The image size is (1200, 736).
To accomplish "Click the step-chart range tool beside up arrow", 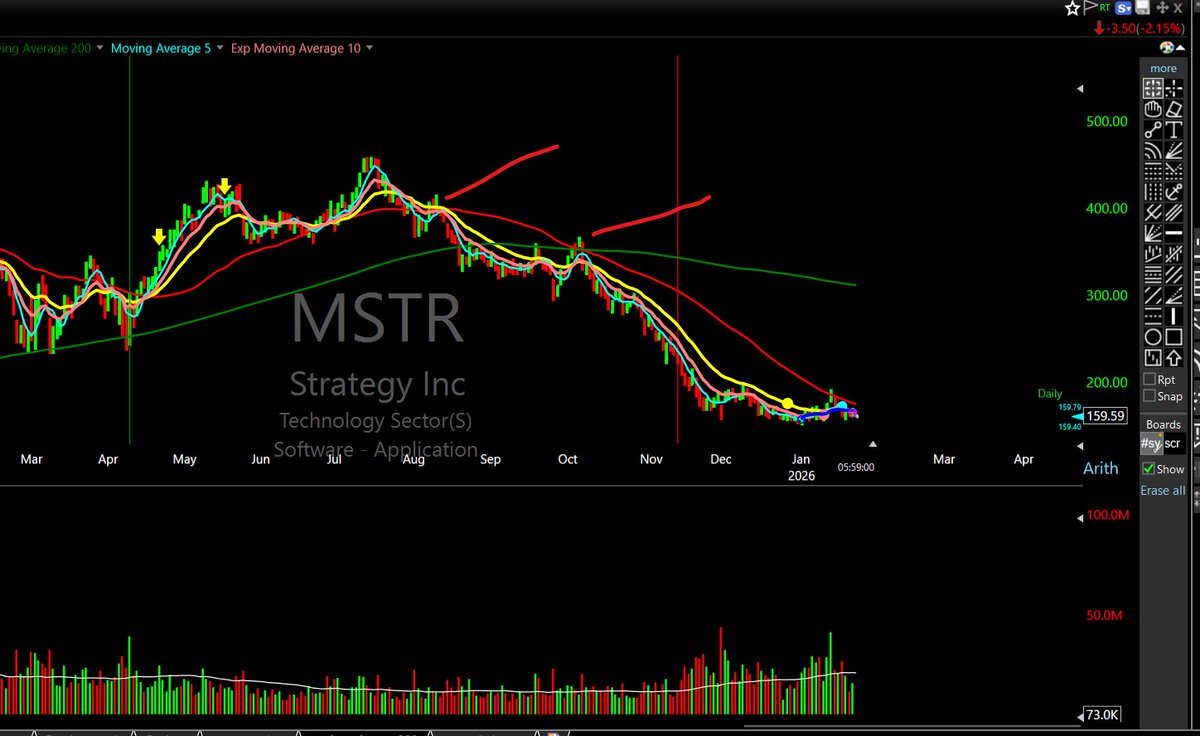I will (x=1153, y=358).
